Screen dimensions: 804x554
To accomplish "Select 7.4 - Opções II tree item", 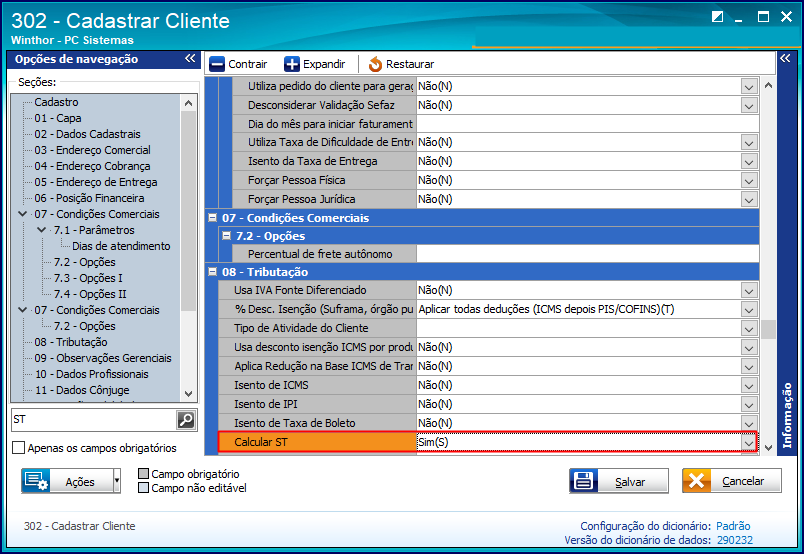I will pos(90,294).
